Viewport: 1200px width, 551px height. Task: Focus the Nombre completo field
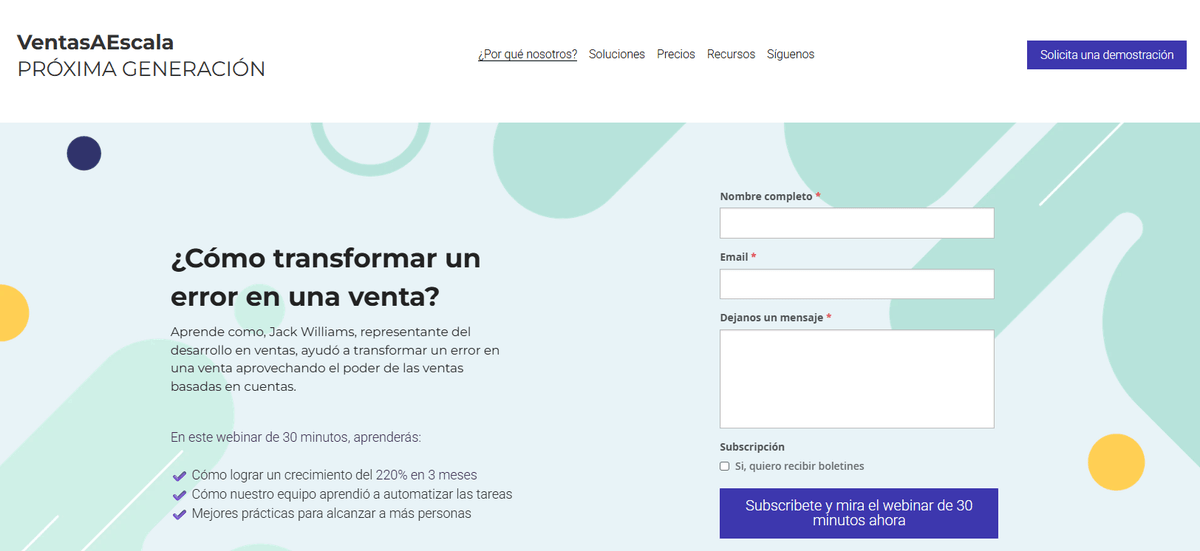(857, 223)
